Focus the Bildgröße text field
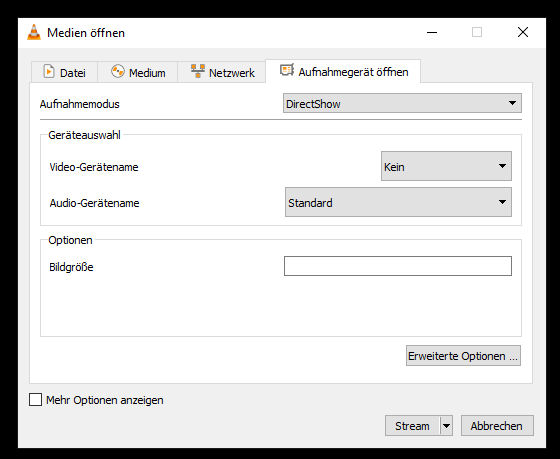Image resolution: width=560 pixels, height=459 pixels. (x=398, y=266)
